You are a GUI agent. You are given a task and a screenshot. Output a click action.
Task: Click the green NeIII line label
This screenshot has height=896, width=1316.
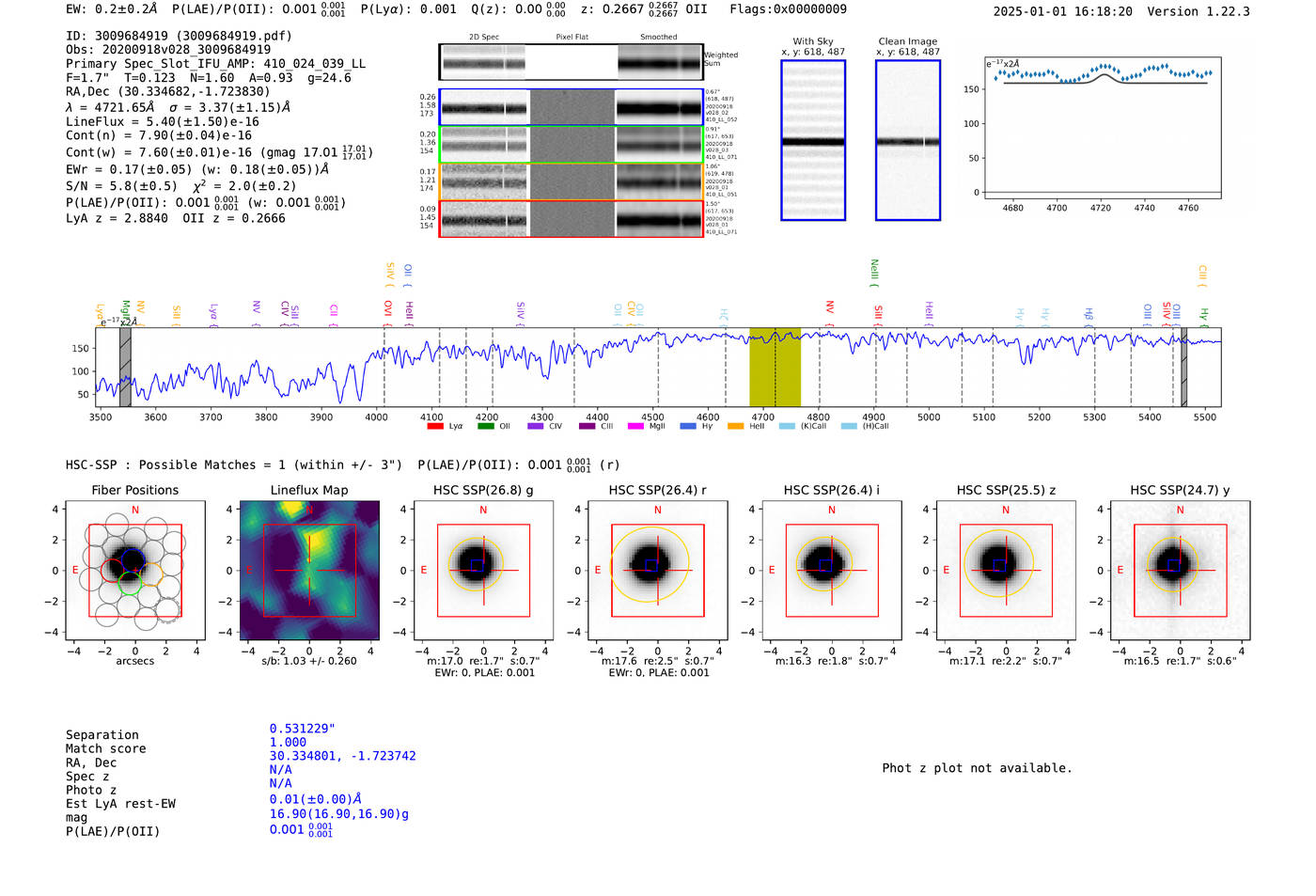click(874, 272)
